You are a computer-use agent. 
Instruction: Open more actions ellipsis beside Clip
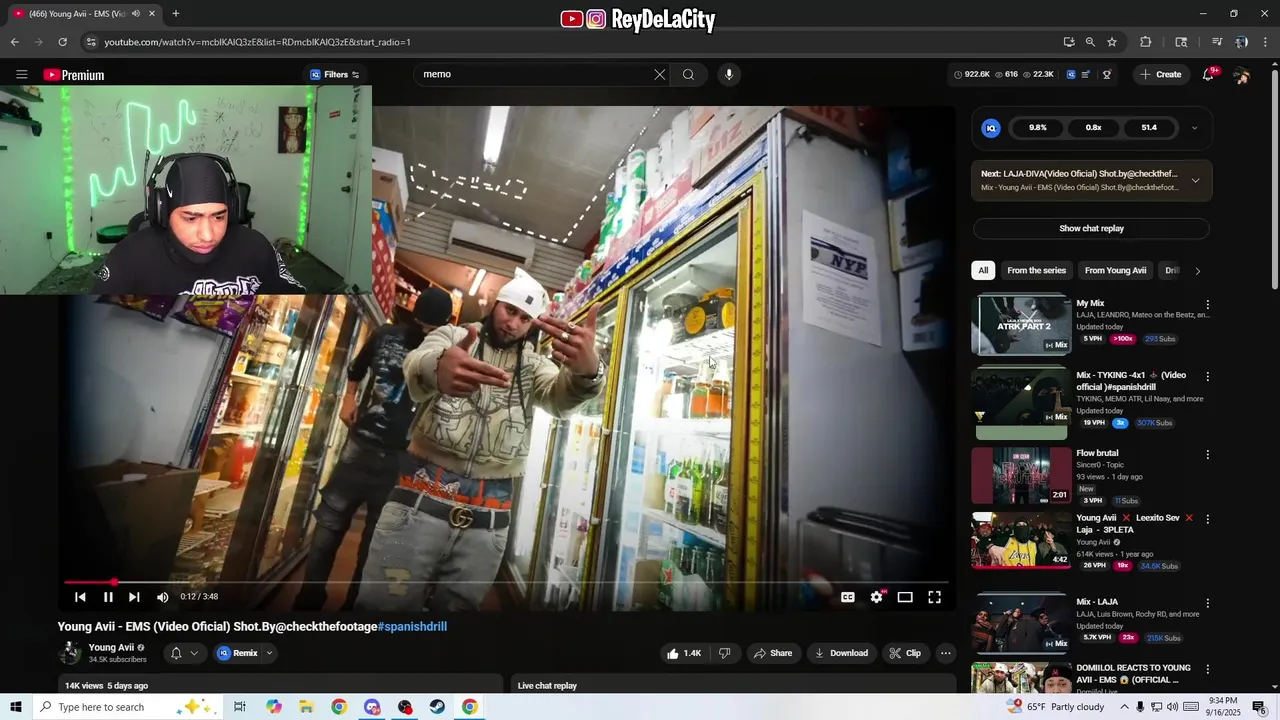pyautogui.click(x=945, y=653)
